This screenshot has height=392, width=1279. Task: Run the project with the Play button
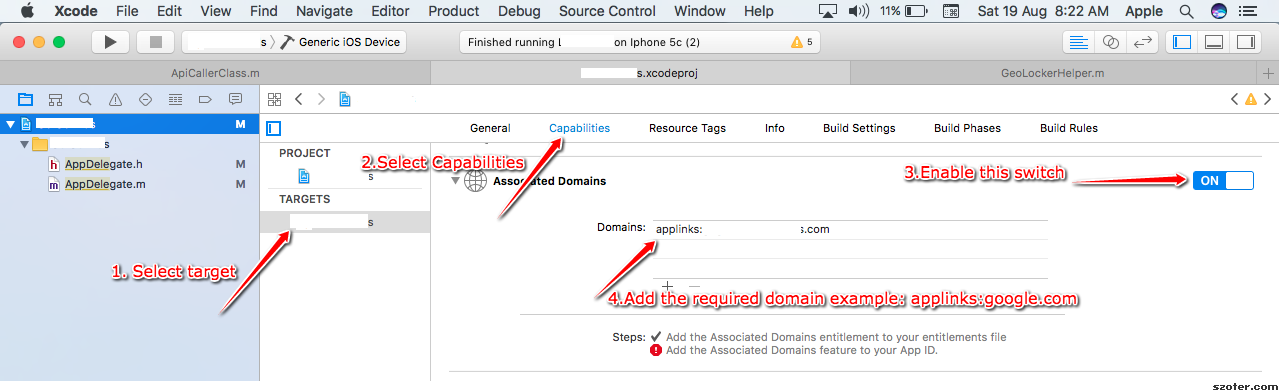(x=111, y=42)
